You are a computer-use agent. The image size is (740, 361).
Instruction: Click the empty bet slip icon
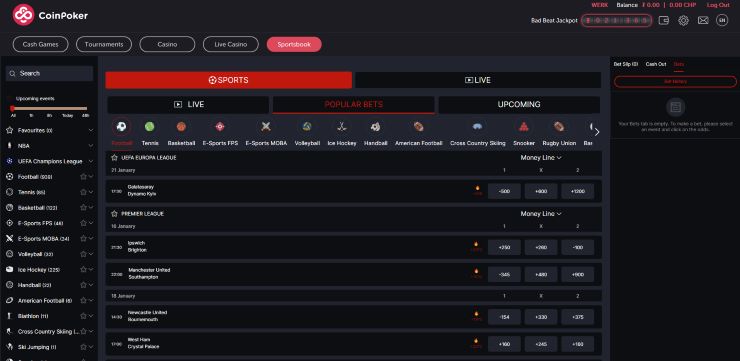pos(675,107)
